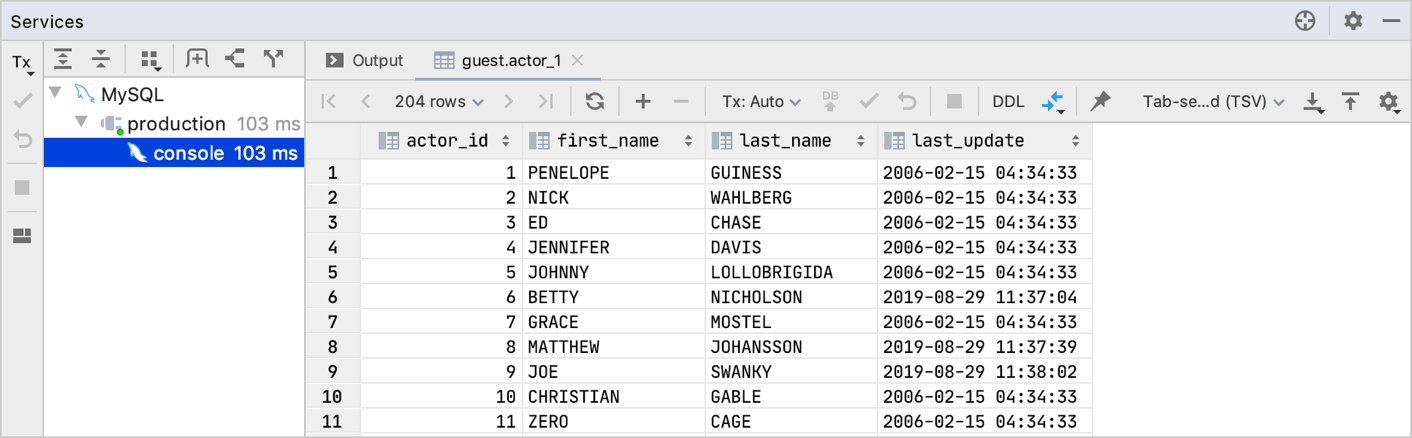The image size is (1412, 438).
Task: Click the JOHANSSON cell
Action: click(x=790, y=347)
